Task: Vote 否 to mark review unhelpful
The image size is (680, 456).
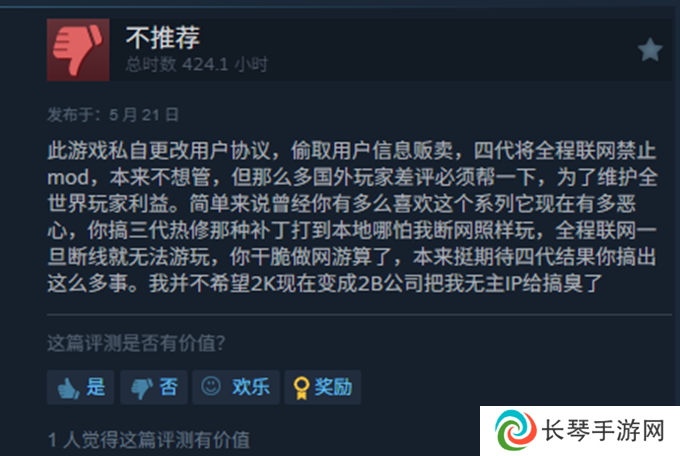Action: (x=154, y=387)
